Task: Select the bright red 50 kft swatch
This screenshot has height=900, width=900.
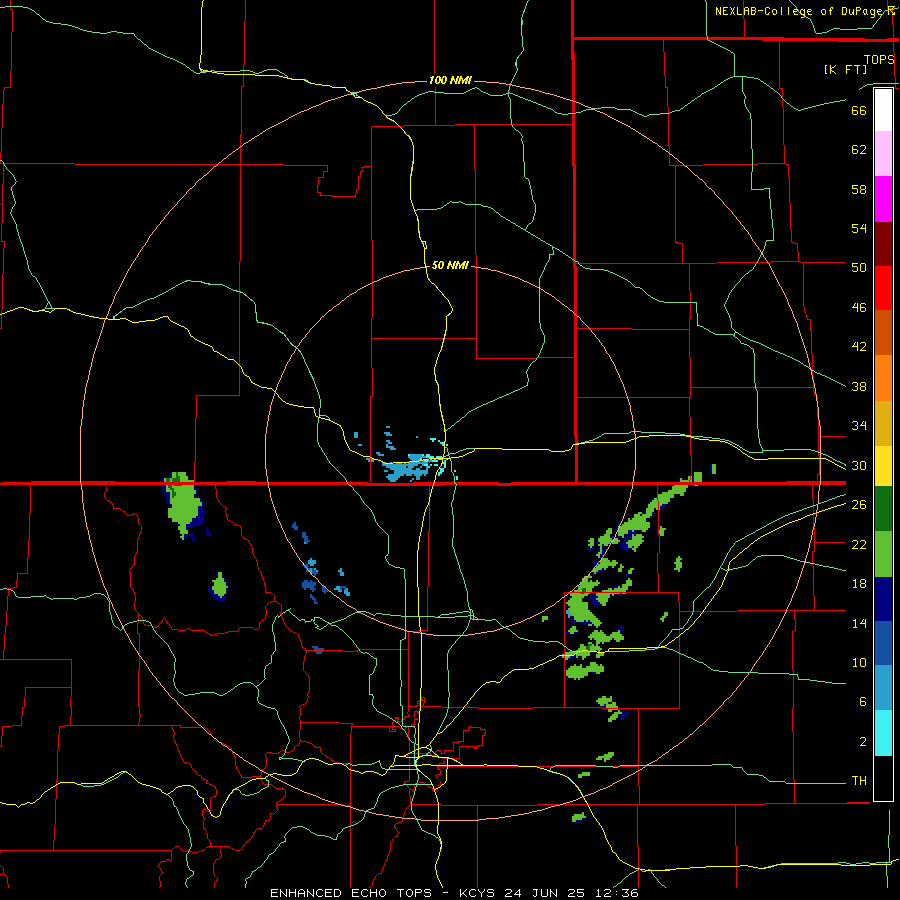Action: (883, 288)
